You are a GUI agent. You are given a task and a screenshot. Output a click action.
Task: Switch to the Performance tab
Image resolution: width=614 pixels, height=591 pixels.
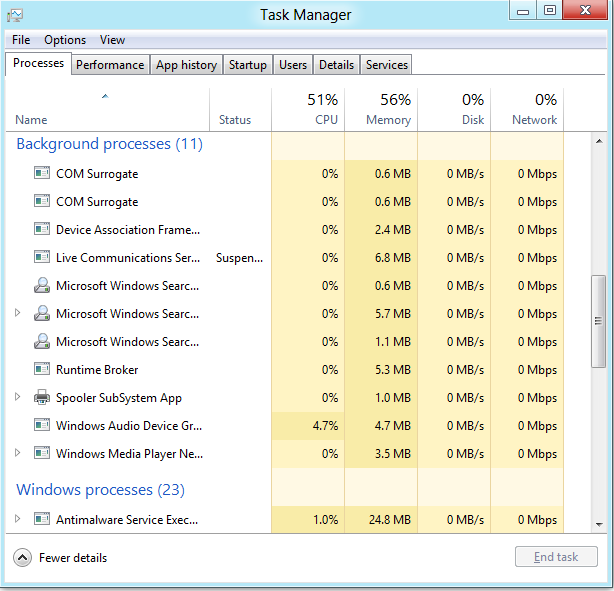coord(110,65)
